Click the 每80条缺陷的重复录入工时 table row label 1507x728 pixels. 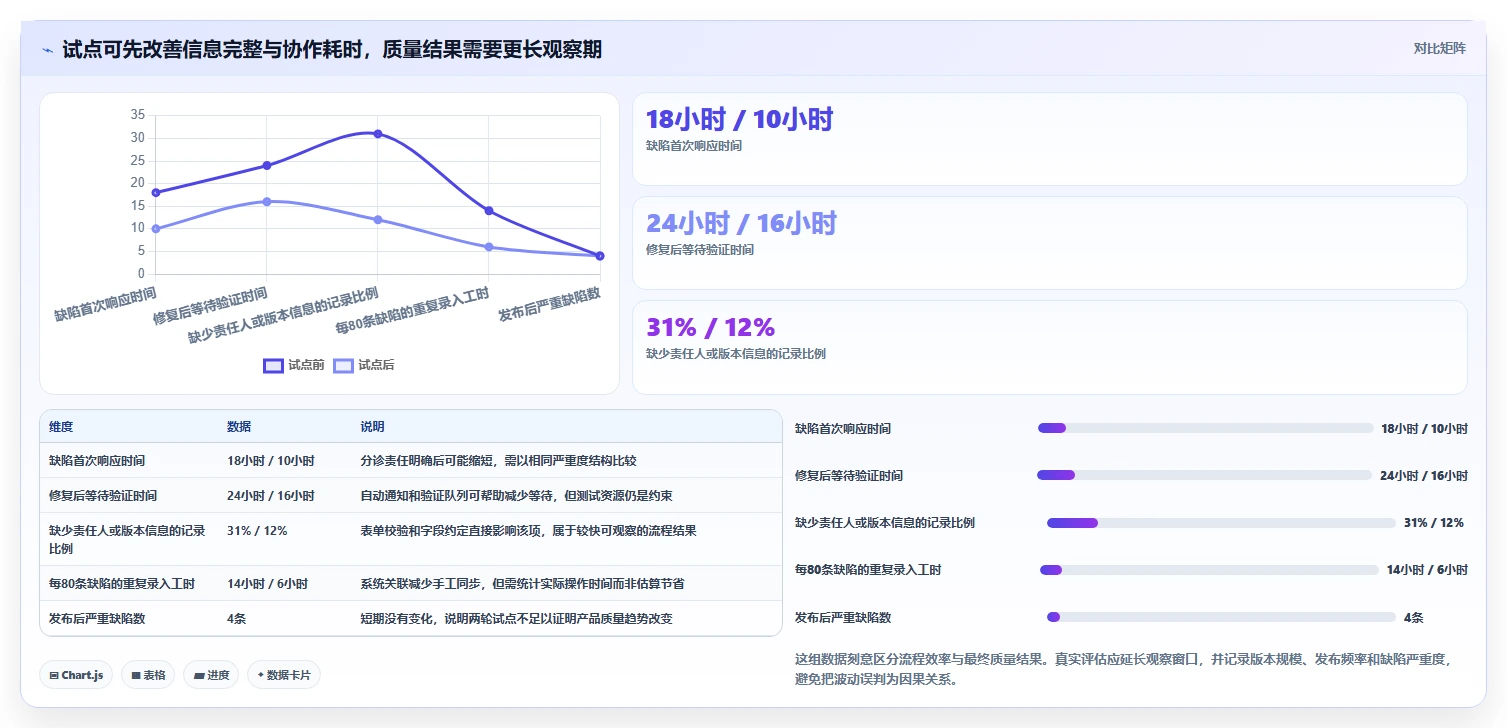pos(122,584)
